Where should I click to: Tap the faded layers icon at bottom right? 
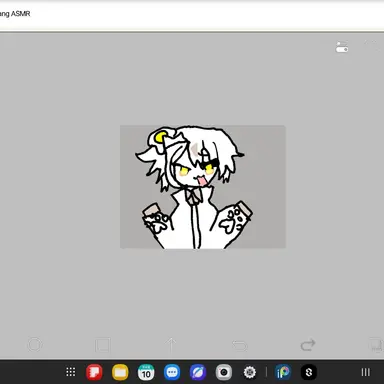point(376,345)
